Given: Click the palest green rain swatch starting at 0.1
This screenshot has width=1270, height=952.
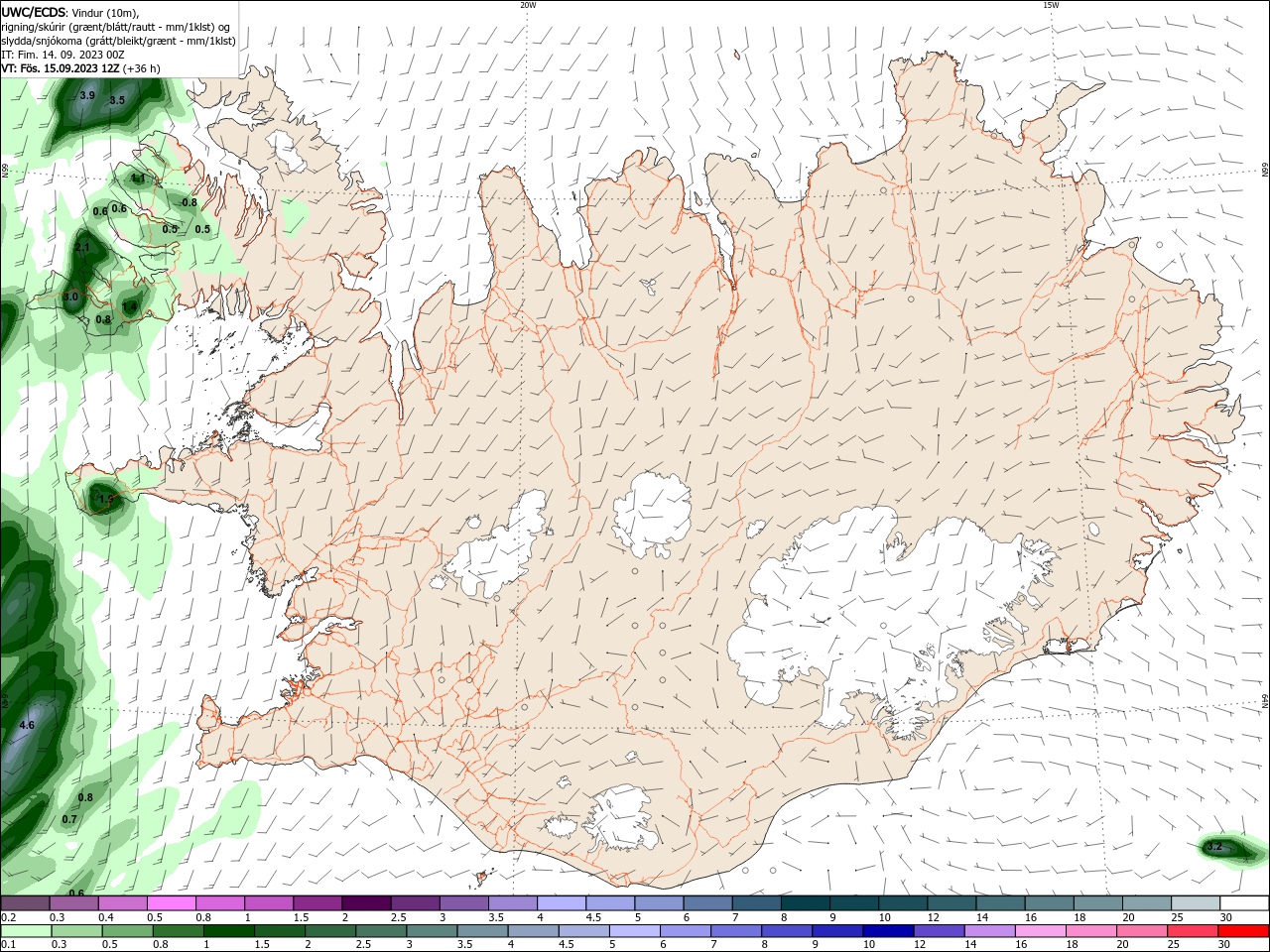Looking at the screenshot, I should 26,931.
